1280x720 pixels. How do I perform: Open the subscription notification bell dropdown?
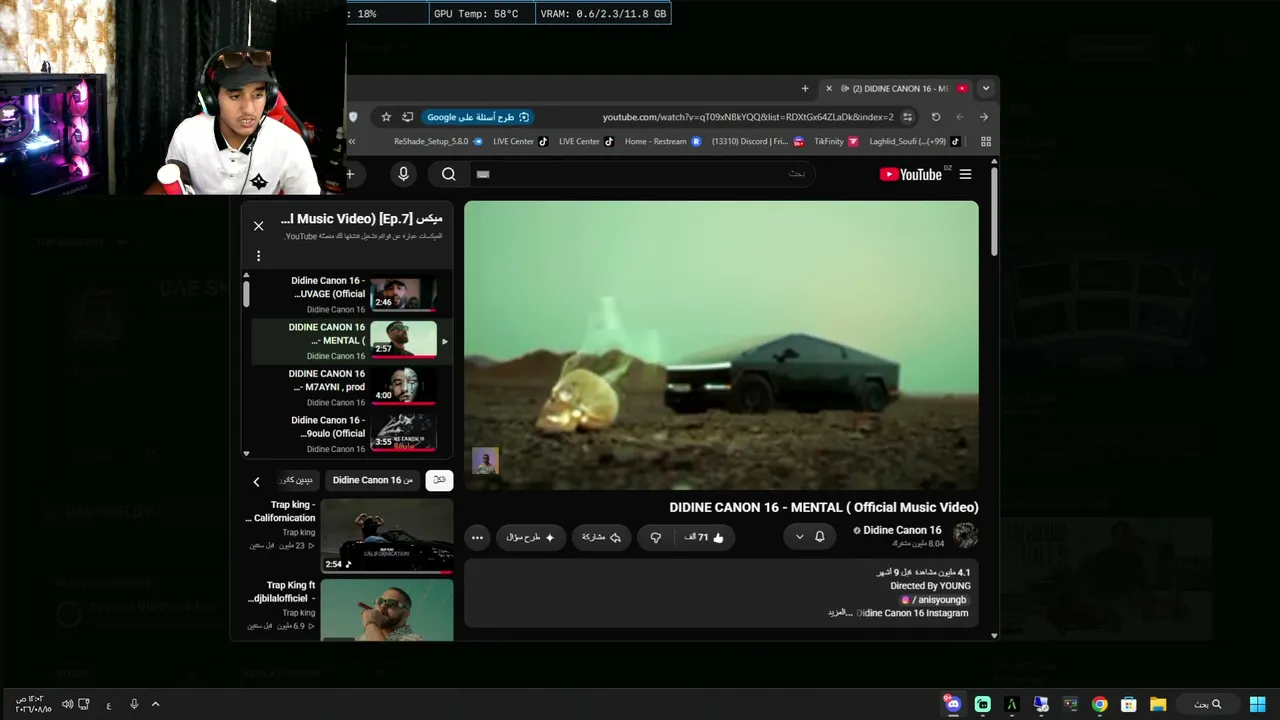(809, 537)
